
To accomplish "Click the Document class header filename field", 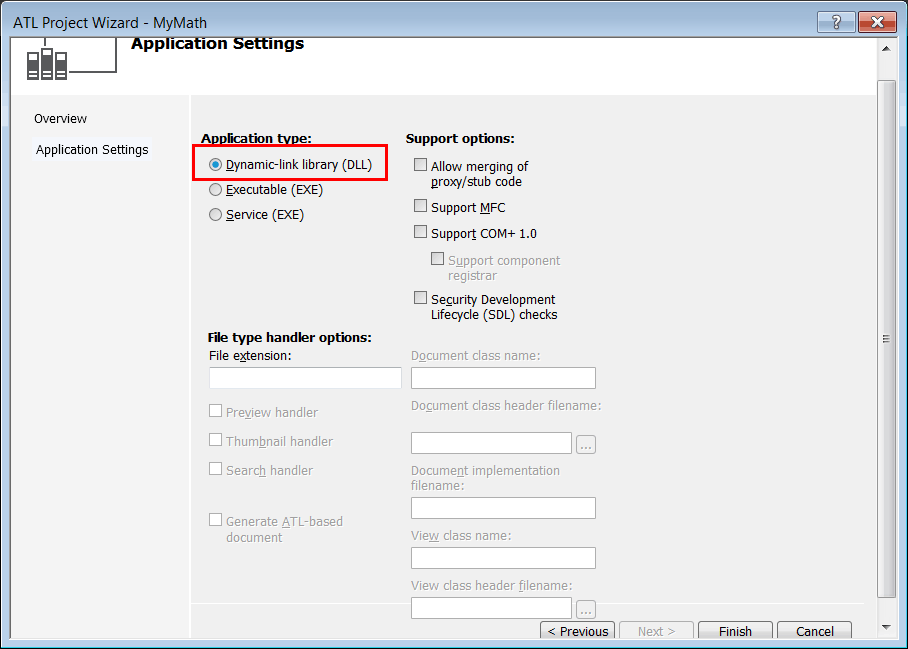I will pyautogui.click(x=491, y=443).
